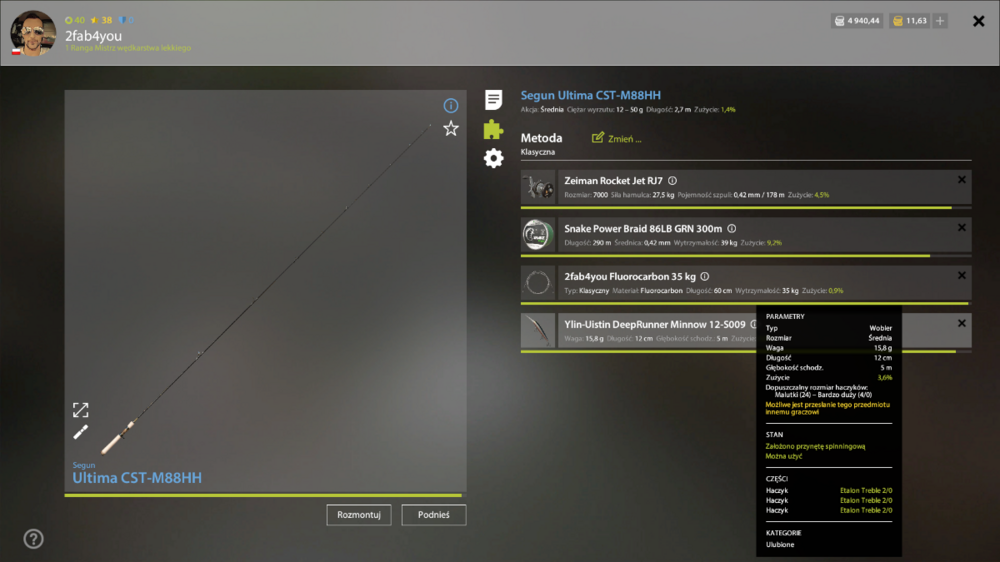1000x562 pixels.
Task: Click the Zeiman Rocket Jet RJ7 name
Action: pos(614,181)
